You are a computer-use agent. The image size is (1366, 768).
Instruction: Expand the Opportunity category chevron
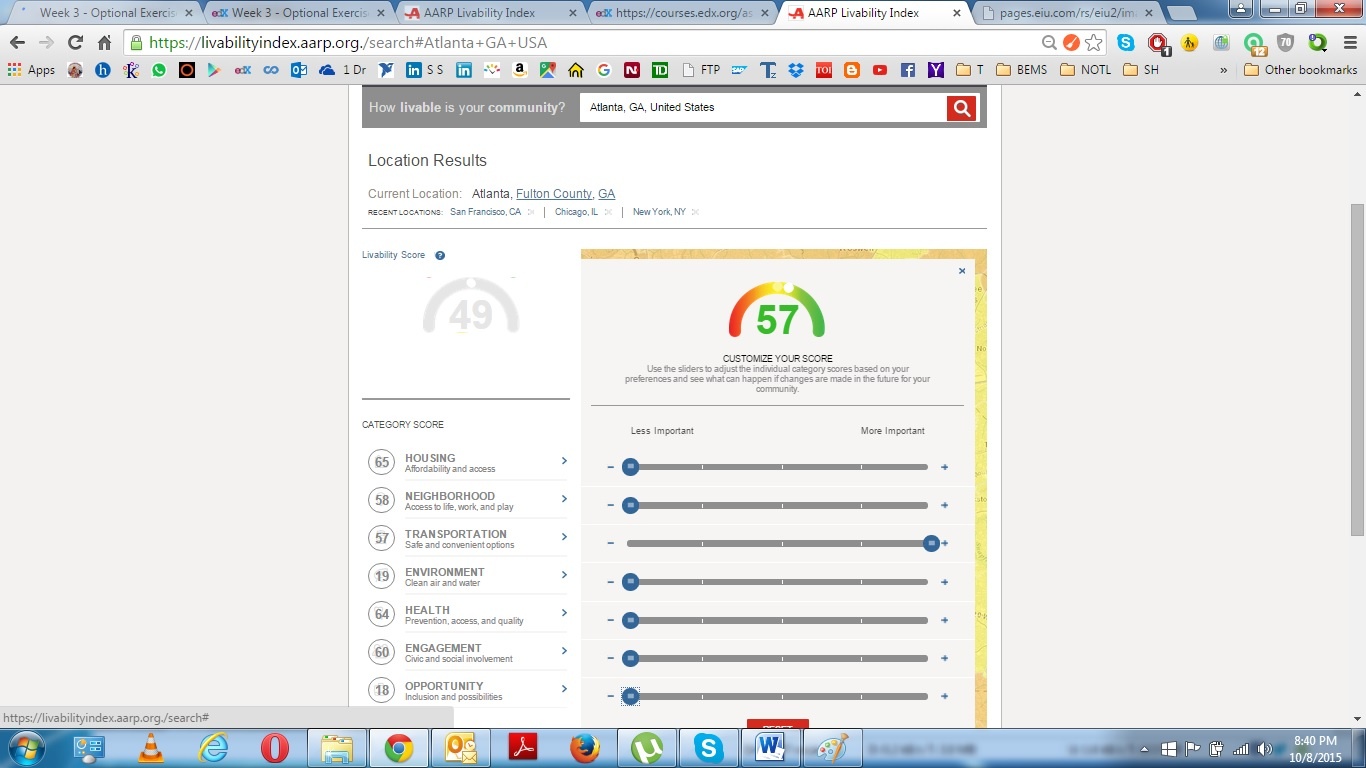pyautogui.click(x=564, y=689)
